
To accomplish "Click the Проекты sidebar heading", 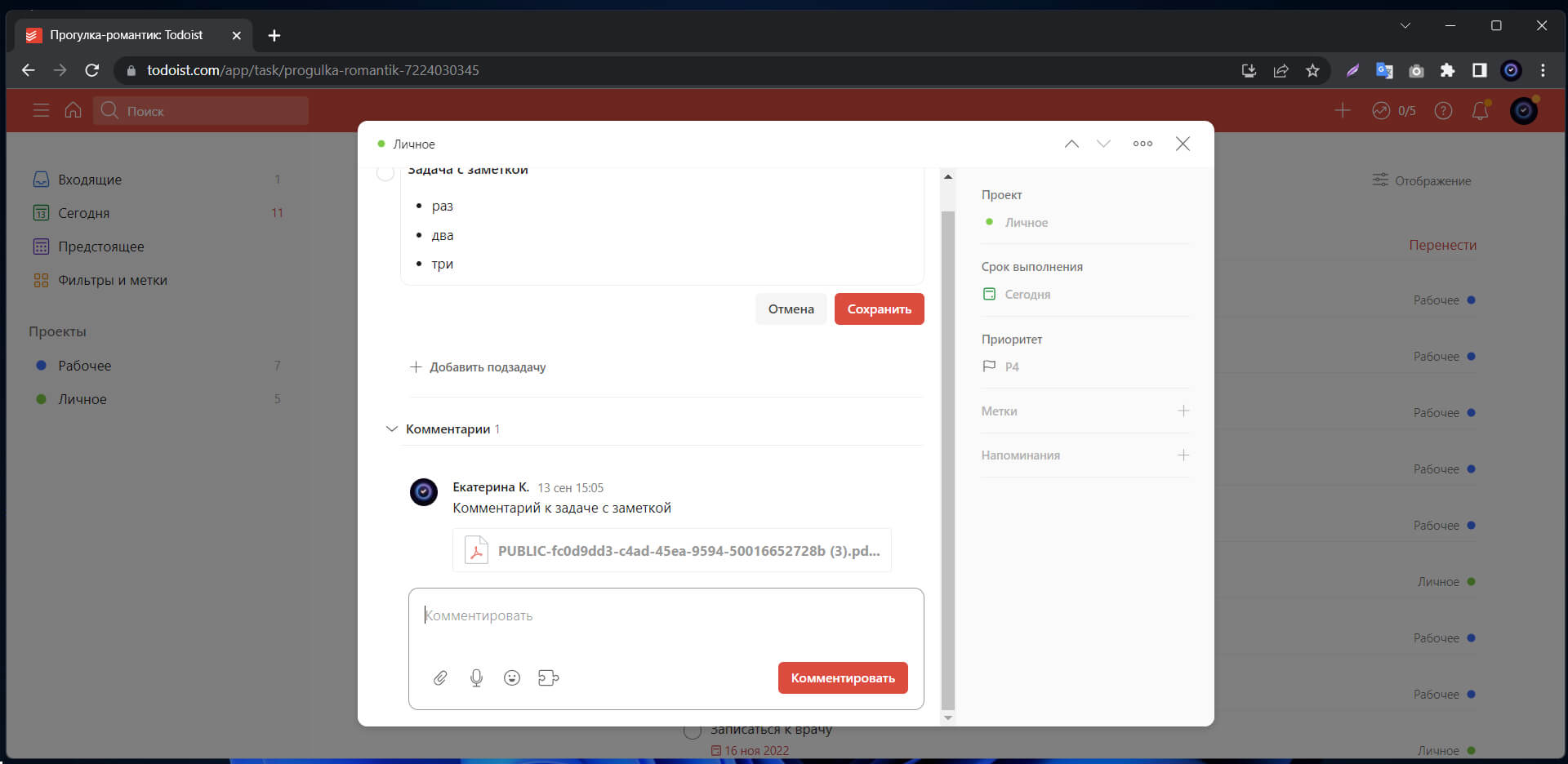I will click(x=57, y=331).
